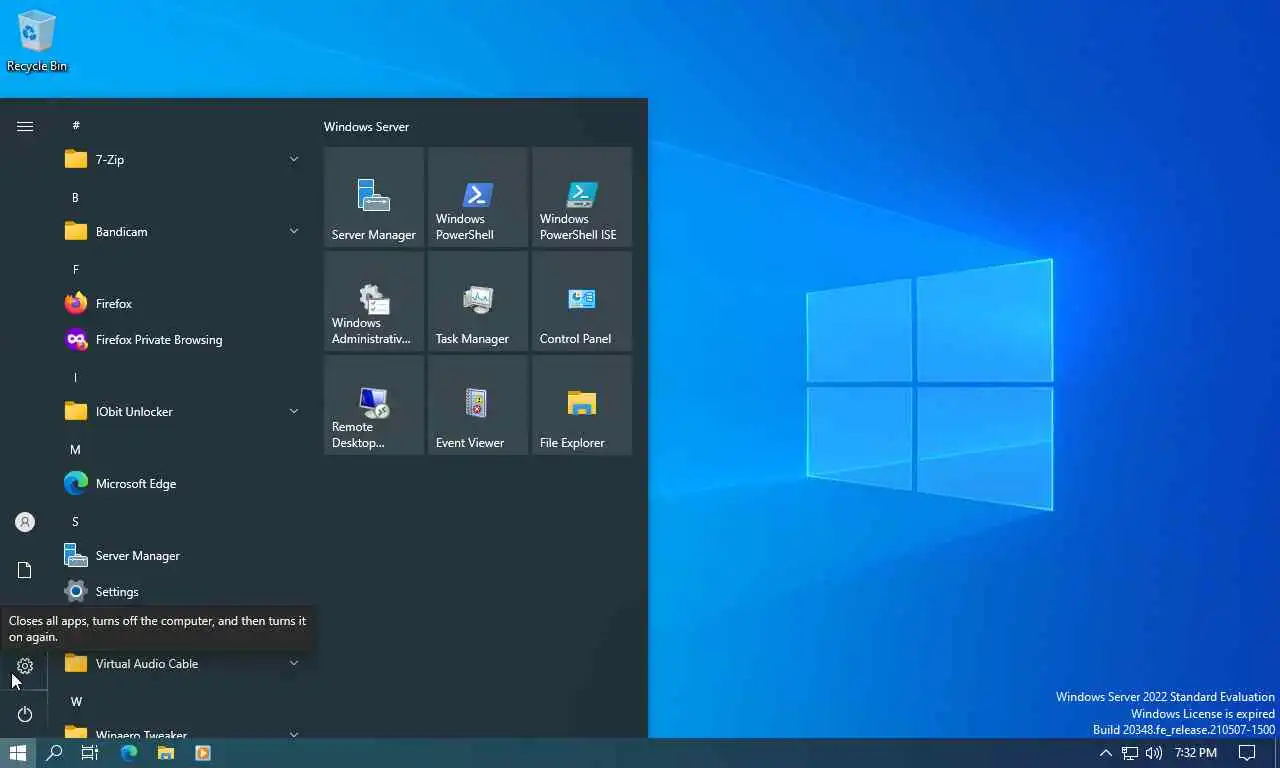
Task: Open Task View on the taskbar
Action: click(90, 753)
